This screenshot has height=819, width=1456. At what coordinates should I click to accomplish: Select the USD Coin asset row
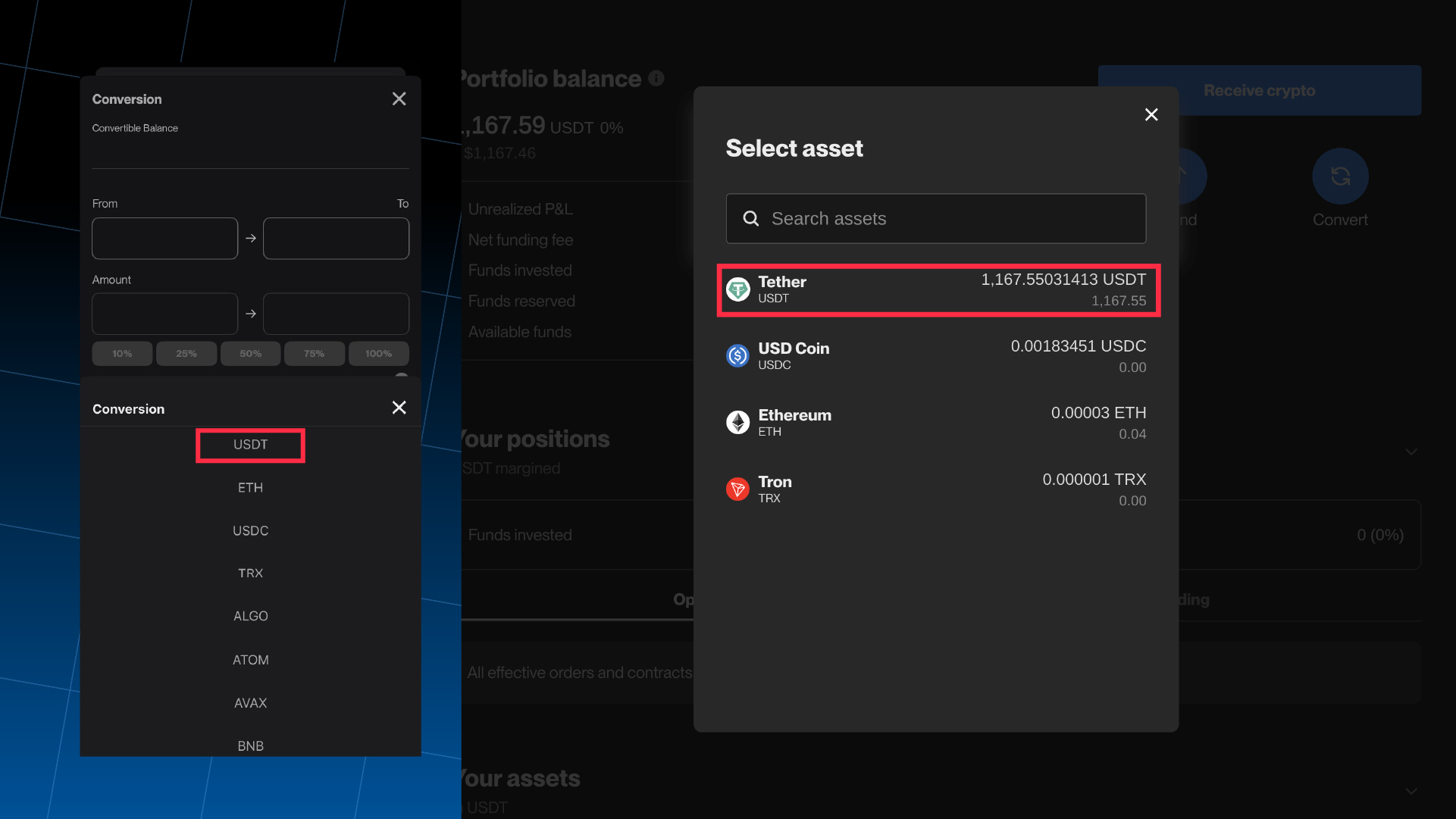(935, 356)
